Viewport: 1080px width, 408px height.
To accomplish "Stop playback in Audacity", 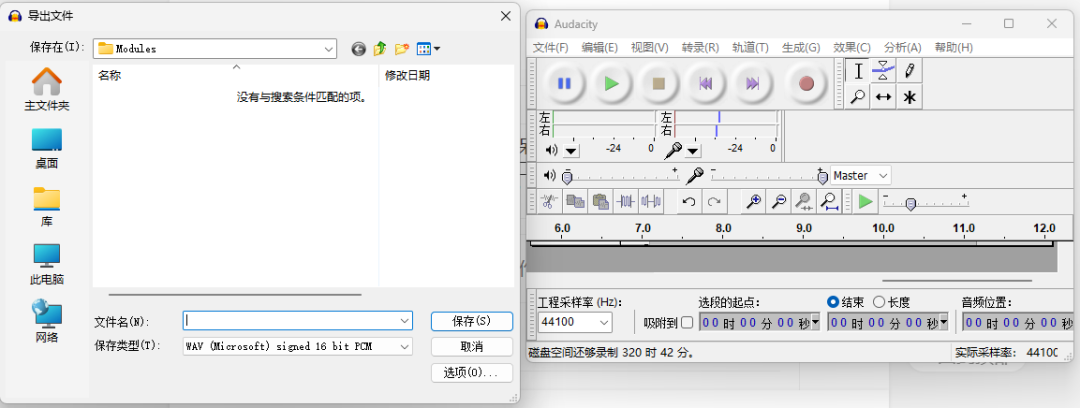I will pos(658,83).
